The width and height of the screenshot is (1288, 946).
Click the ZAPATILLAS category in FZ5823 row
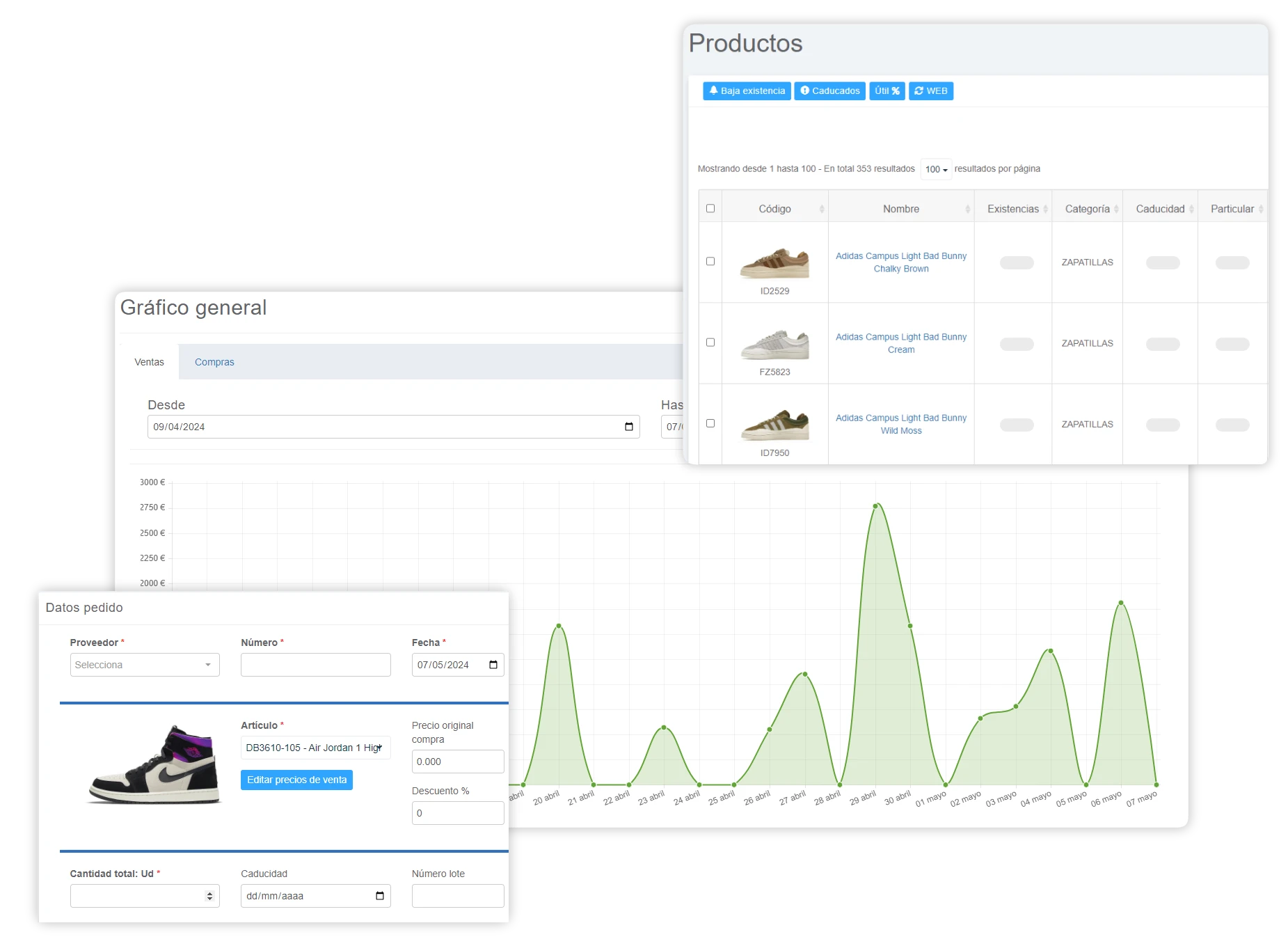(1087, 343)
